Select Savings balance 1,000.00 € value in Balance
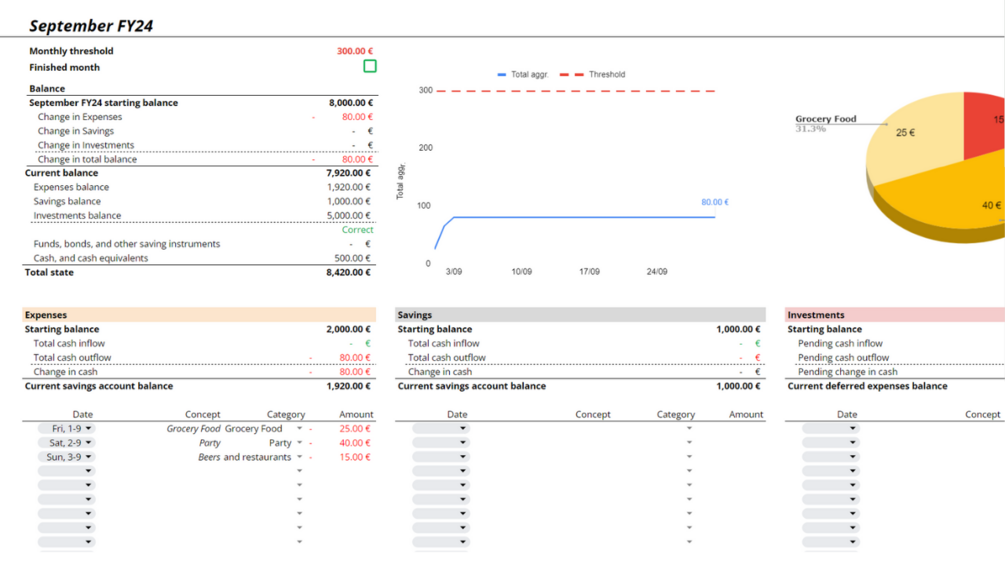The width and height of the screenshot is (1005, 565). (x=348, y=201)
